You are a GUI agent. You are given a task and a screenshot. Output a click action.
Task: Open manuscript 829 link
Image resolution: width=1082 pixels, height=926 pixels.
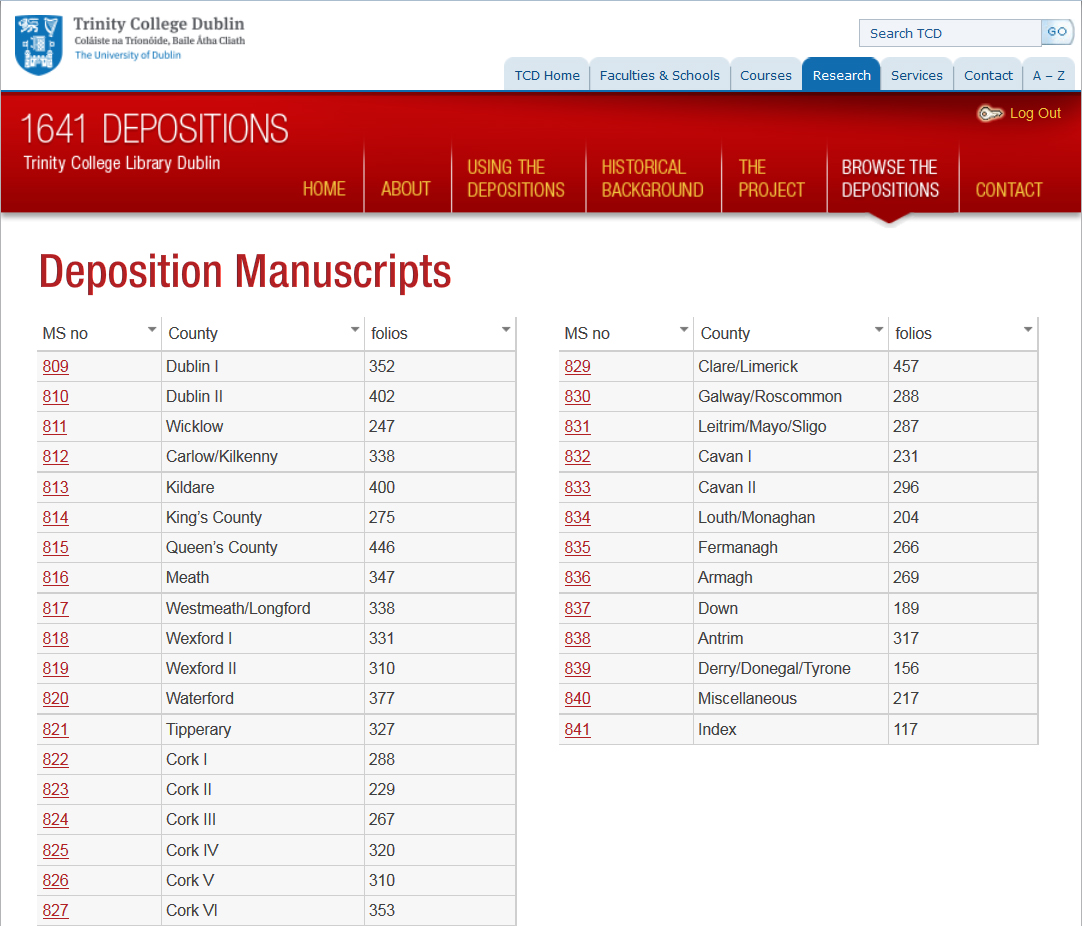tap(578, 366)
